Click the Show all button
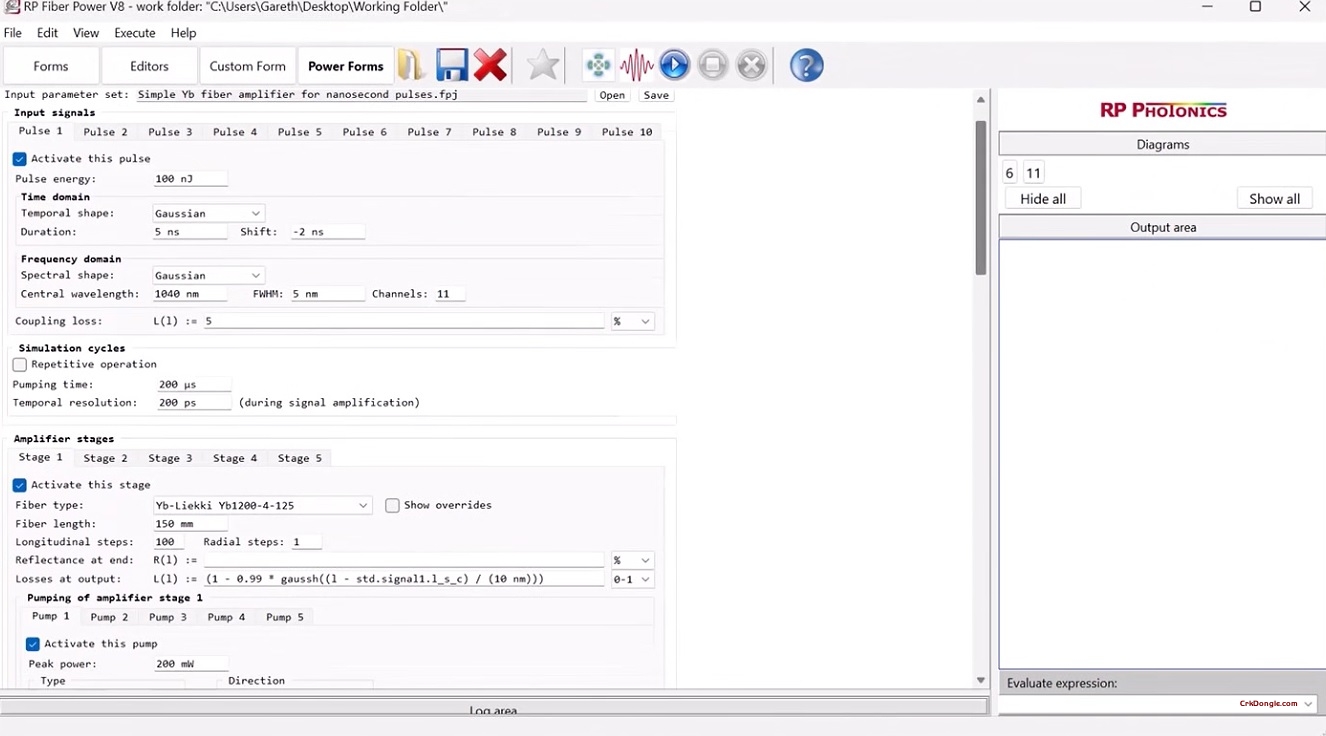 click(x=1274, y=198)
